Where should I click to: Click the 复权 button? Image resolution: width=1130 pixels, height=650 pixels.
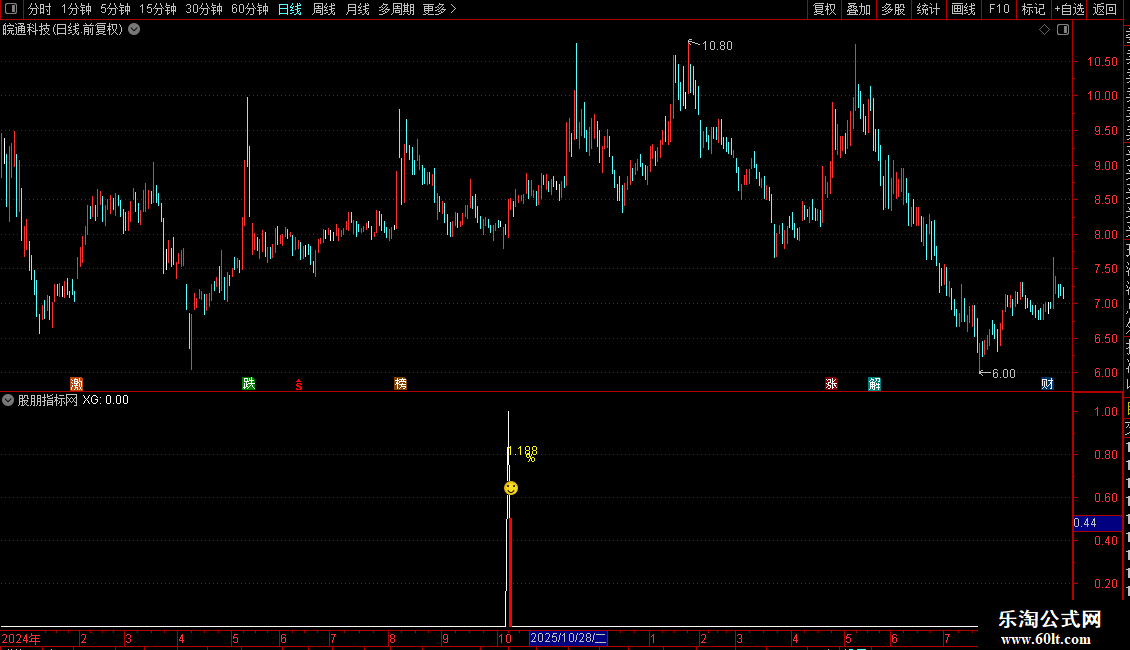pos(824,9)
